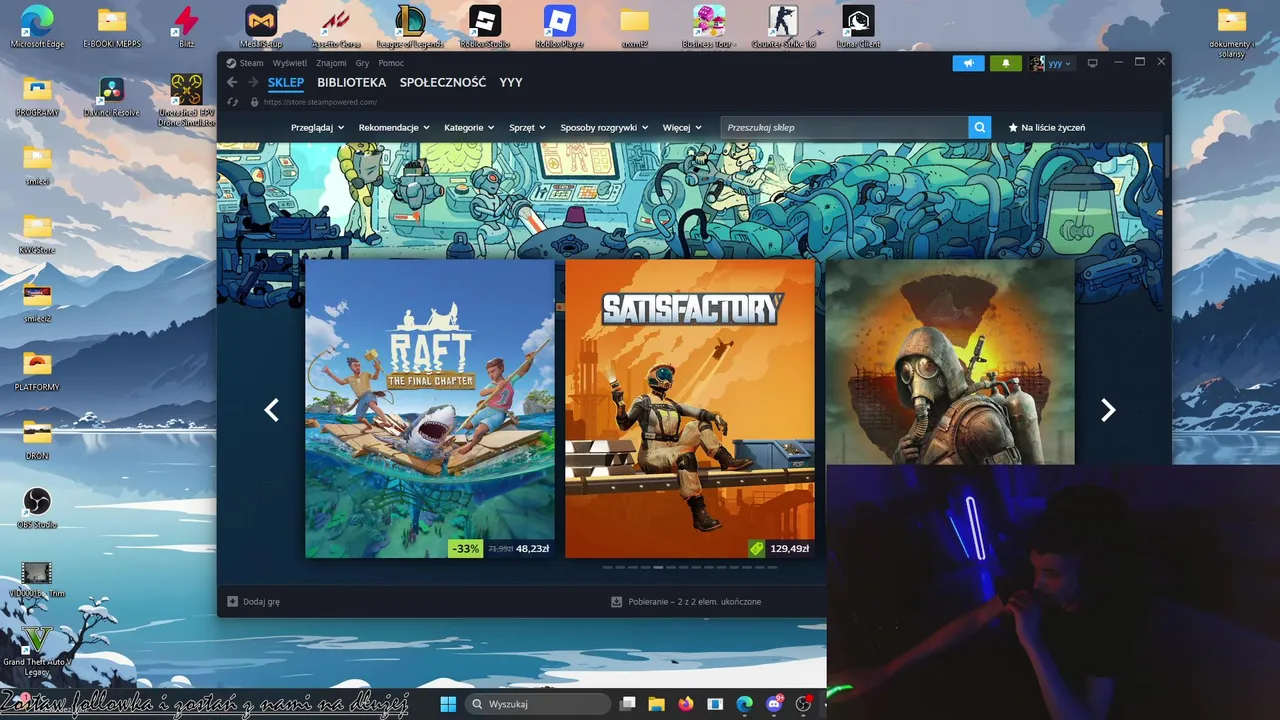
Task: Click the 129,49zł Satisfactory price
Action: (x=790, y=548)
